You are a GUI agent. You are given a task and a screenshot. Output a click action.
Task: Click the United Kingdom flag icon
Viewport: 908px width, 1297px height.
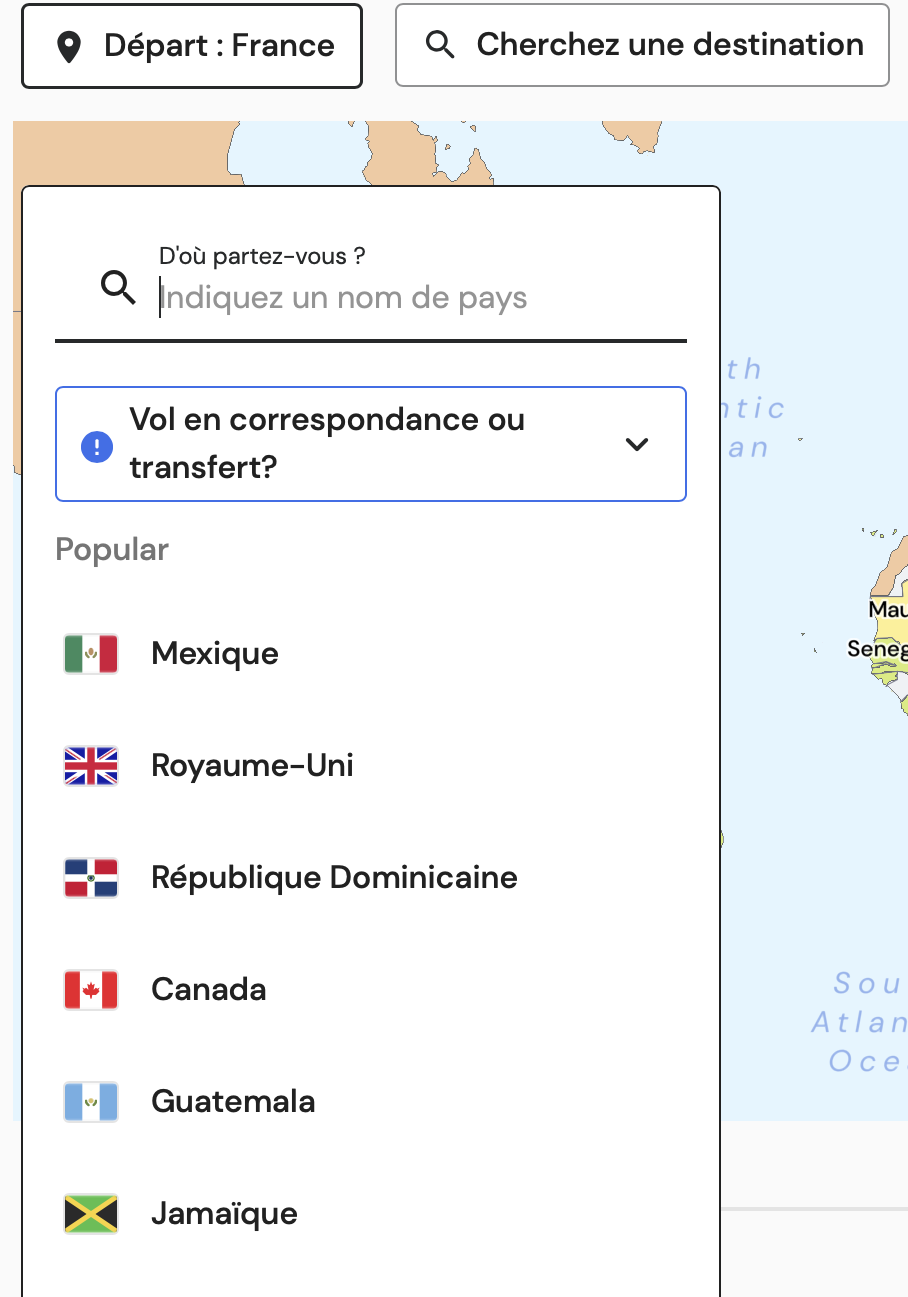pyautogui.click(x=91, y=766)
